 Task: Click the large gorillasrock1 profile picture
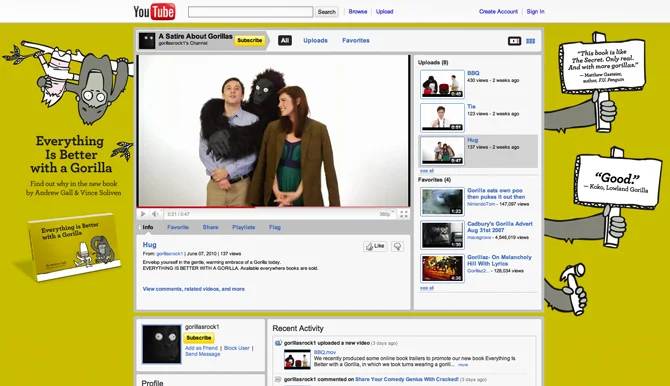pyautogui.click(x=162, y=344)
